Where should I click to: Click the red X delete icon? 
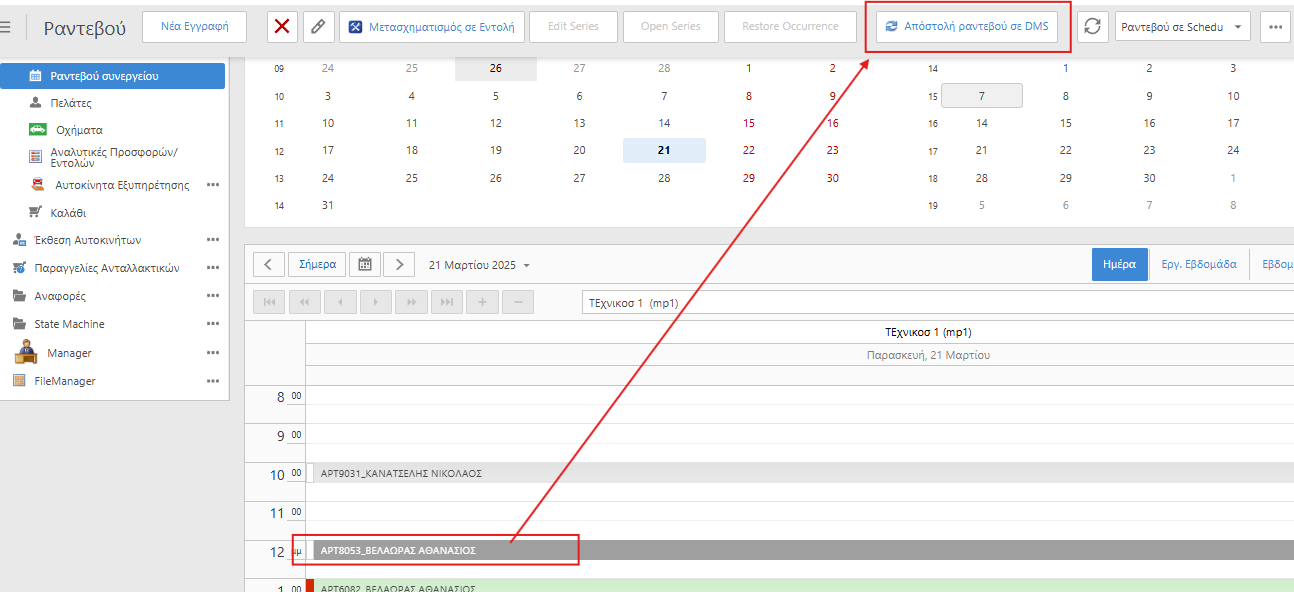pos(283,27)
